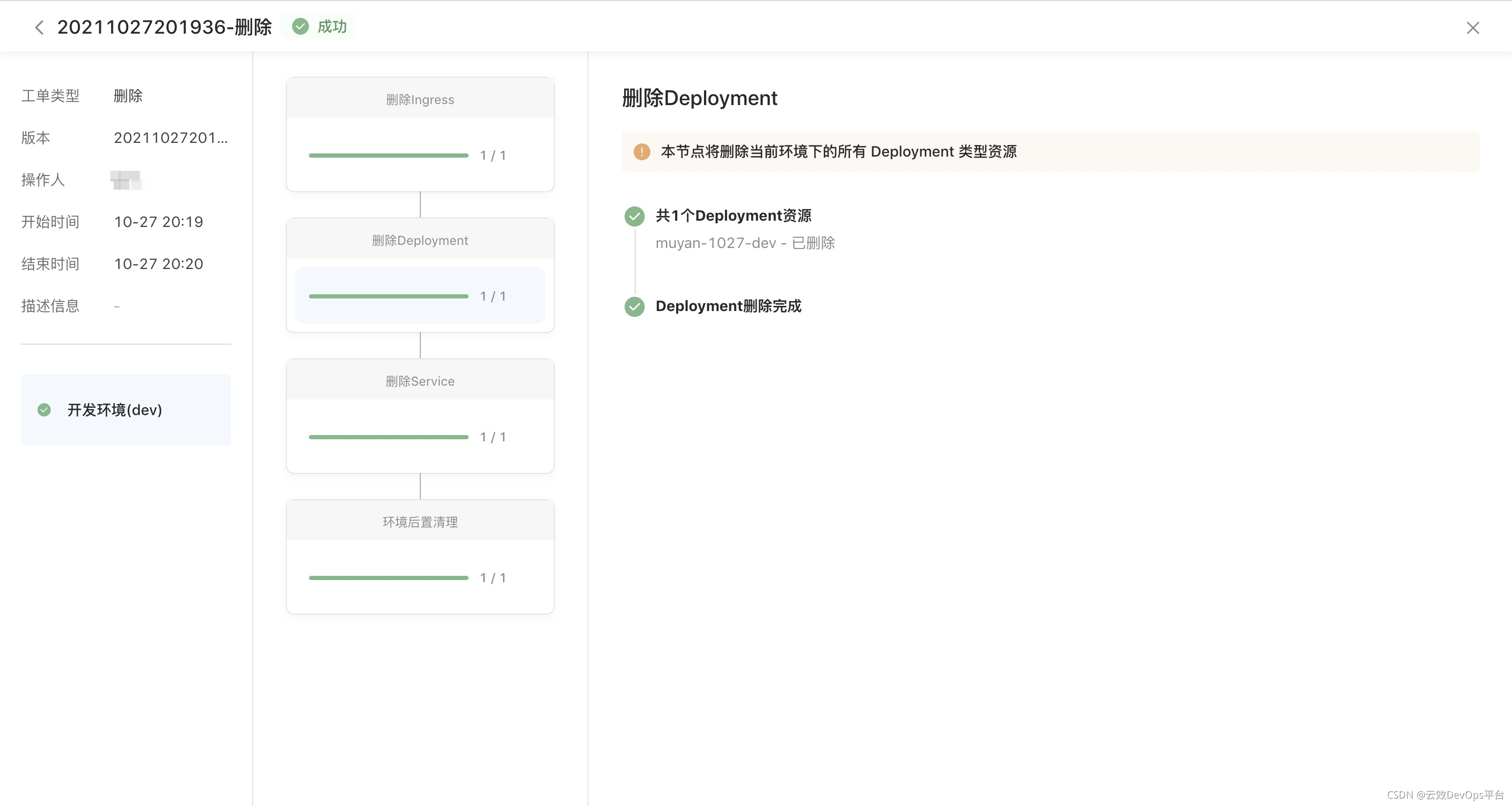Click the progress bar in 删除Service
This screenshot has width=1512, height=806.
pyautogui.click(x=389, y=437)
